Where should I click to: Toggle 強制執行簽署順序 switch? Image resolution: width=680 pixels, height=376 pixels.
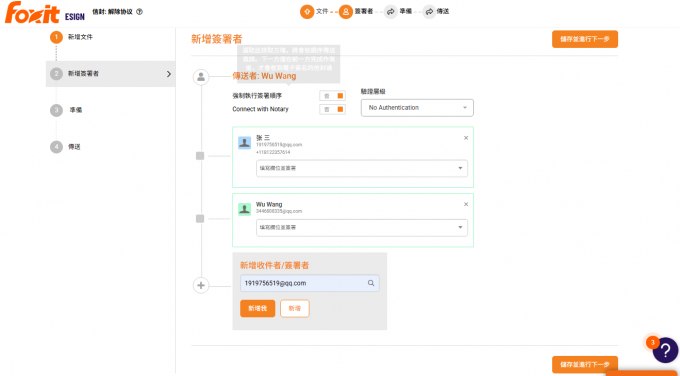pos(333,96)
